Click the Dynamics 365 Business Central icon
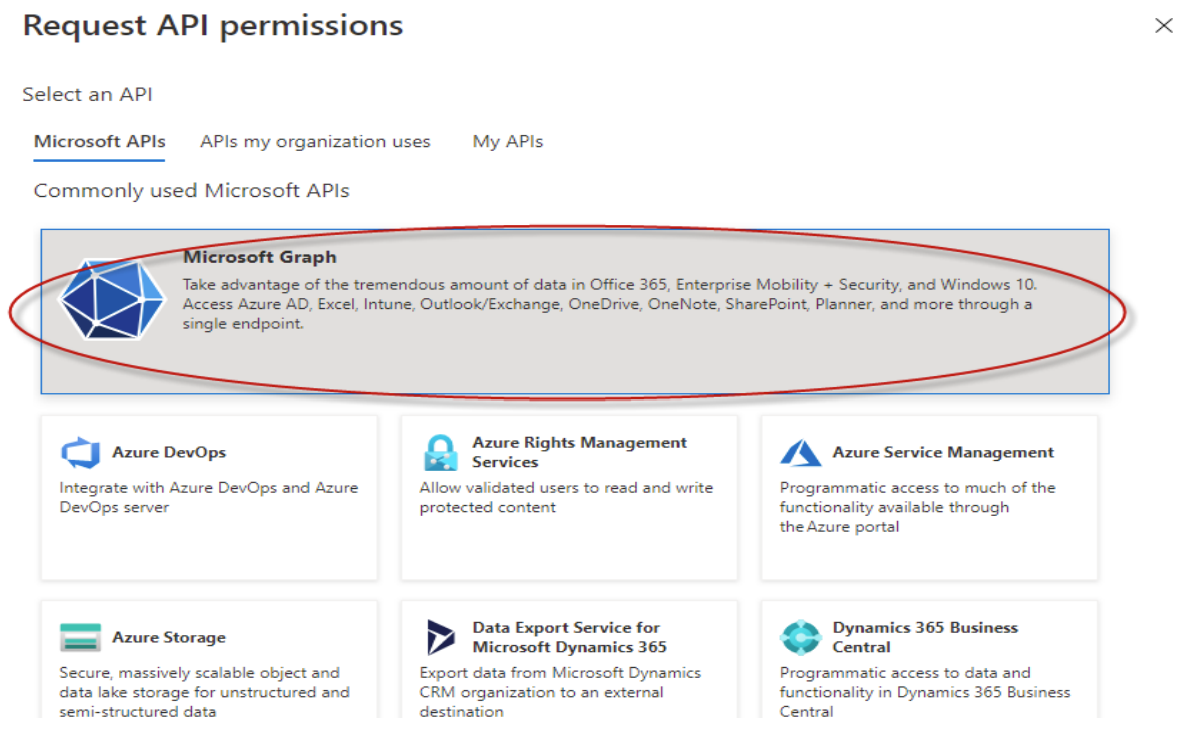 coord(801,637)
